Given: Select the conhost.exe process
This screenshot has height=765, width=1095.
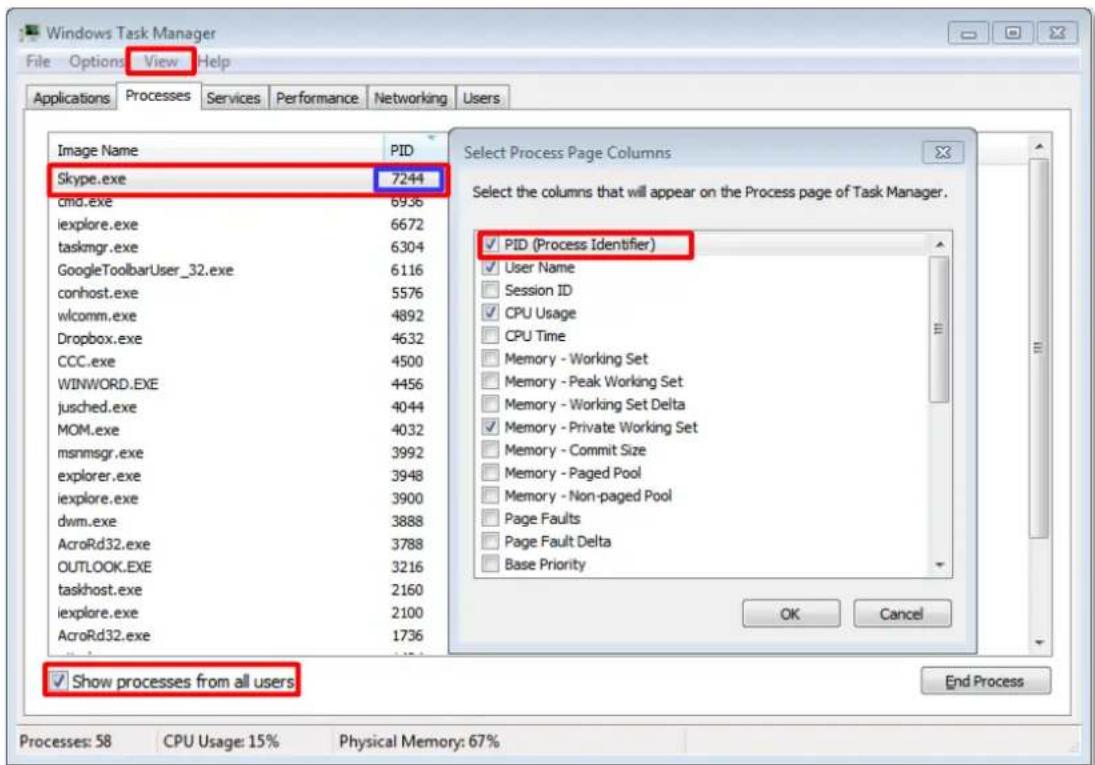Looking at the screenshot, I should point(248,293).
